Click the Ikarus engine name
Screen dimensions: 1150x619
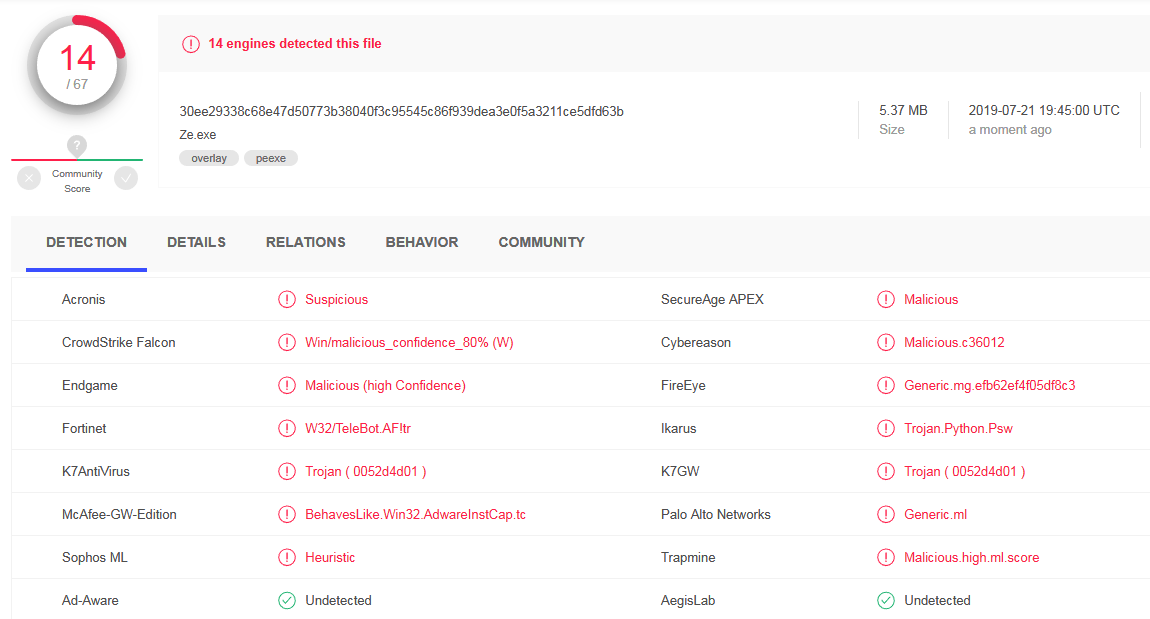[x=678, y=428]
